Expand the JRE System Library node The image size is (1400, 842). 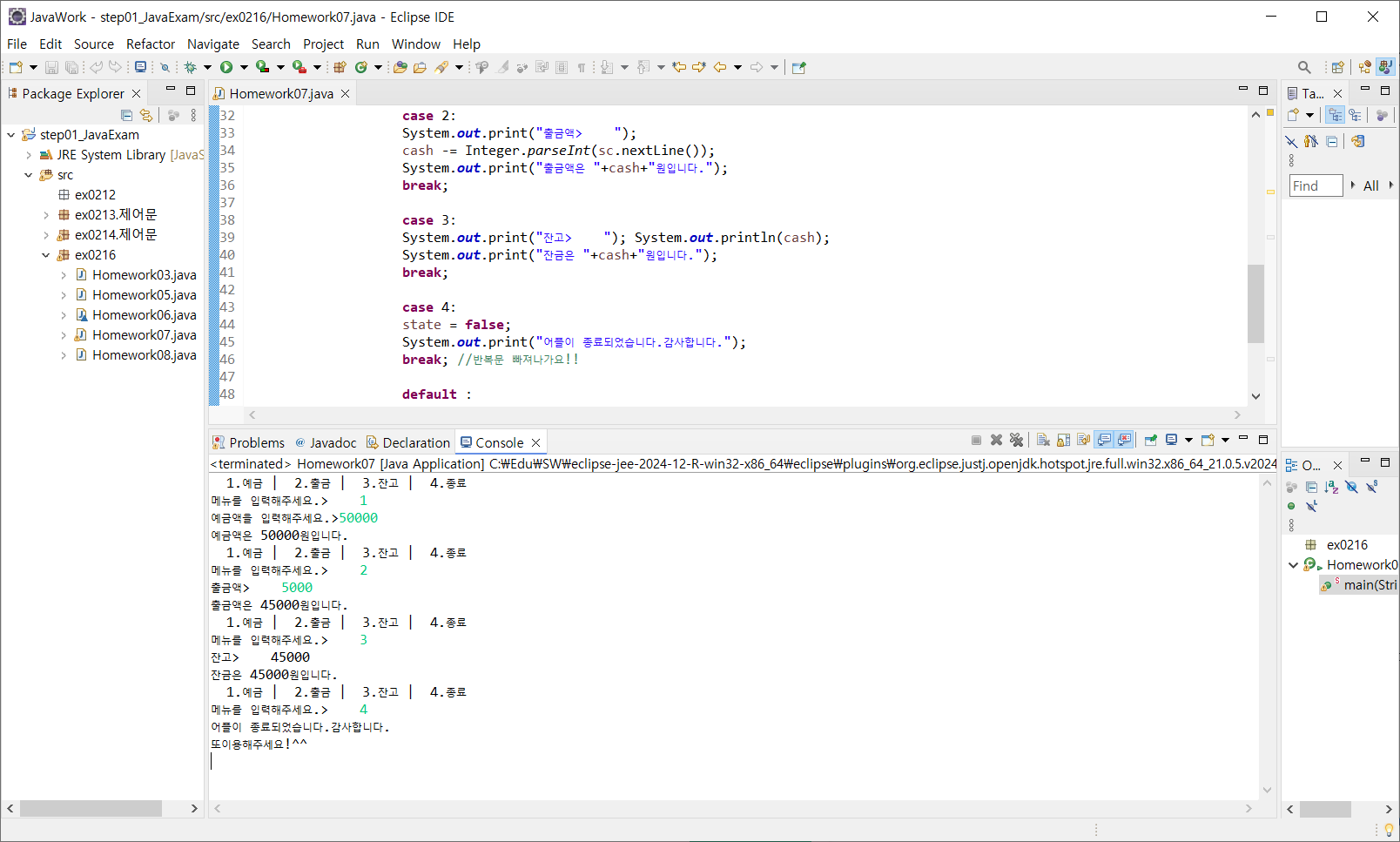click(x=29, y=155)
